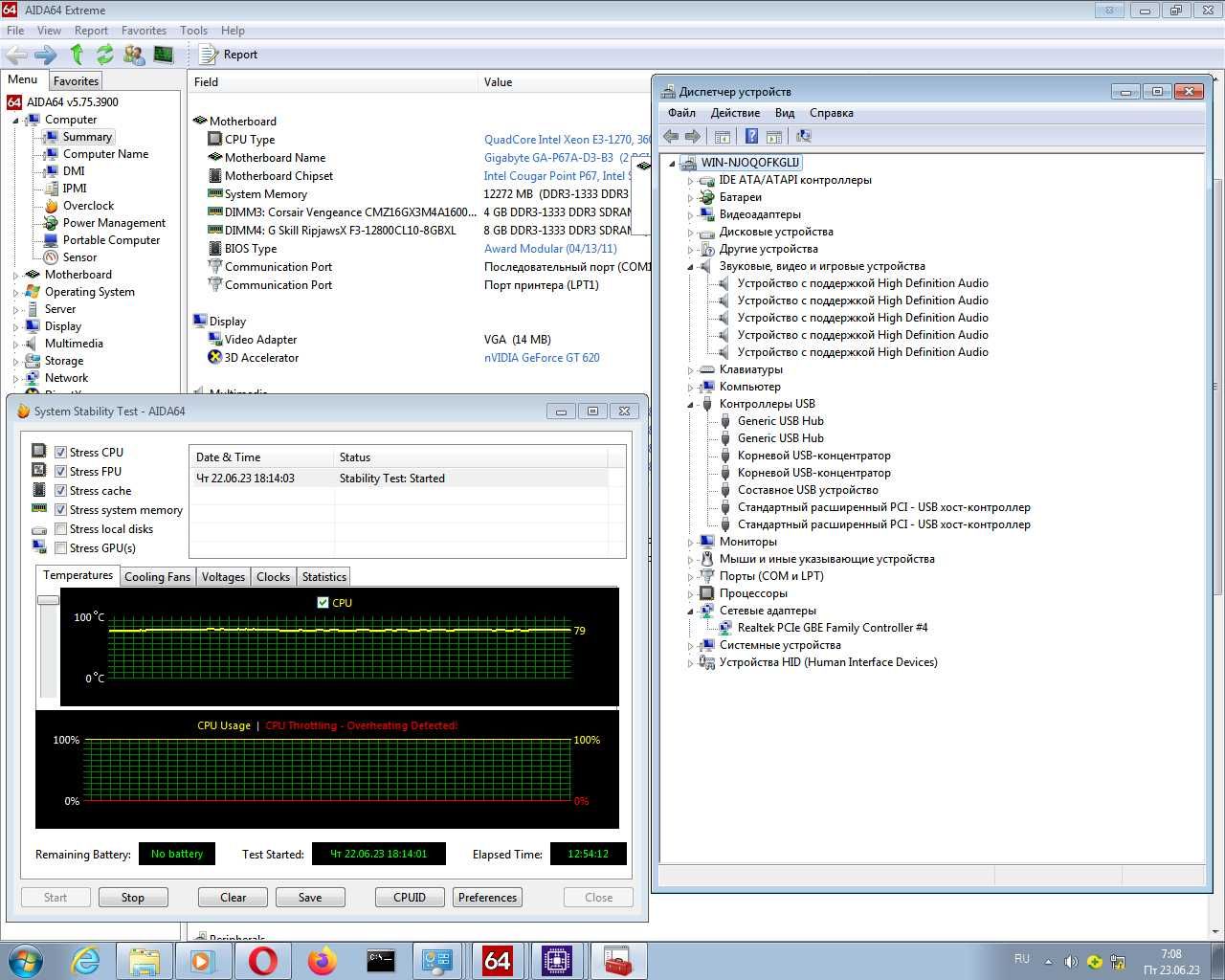Image resolution: width=1225 pixels, height=980 pixels.
Task: Click the Stop button in Stability Test
Action: pyautogui.click(x=133, y=898)
